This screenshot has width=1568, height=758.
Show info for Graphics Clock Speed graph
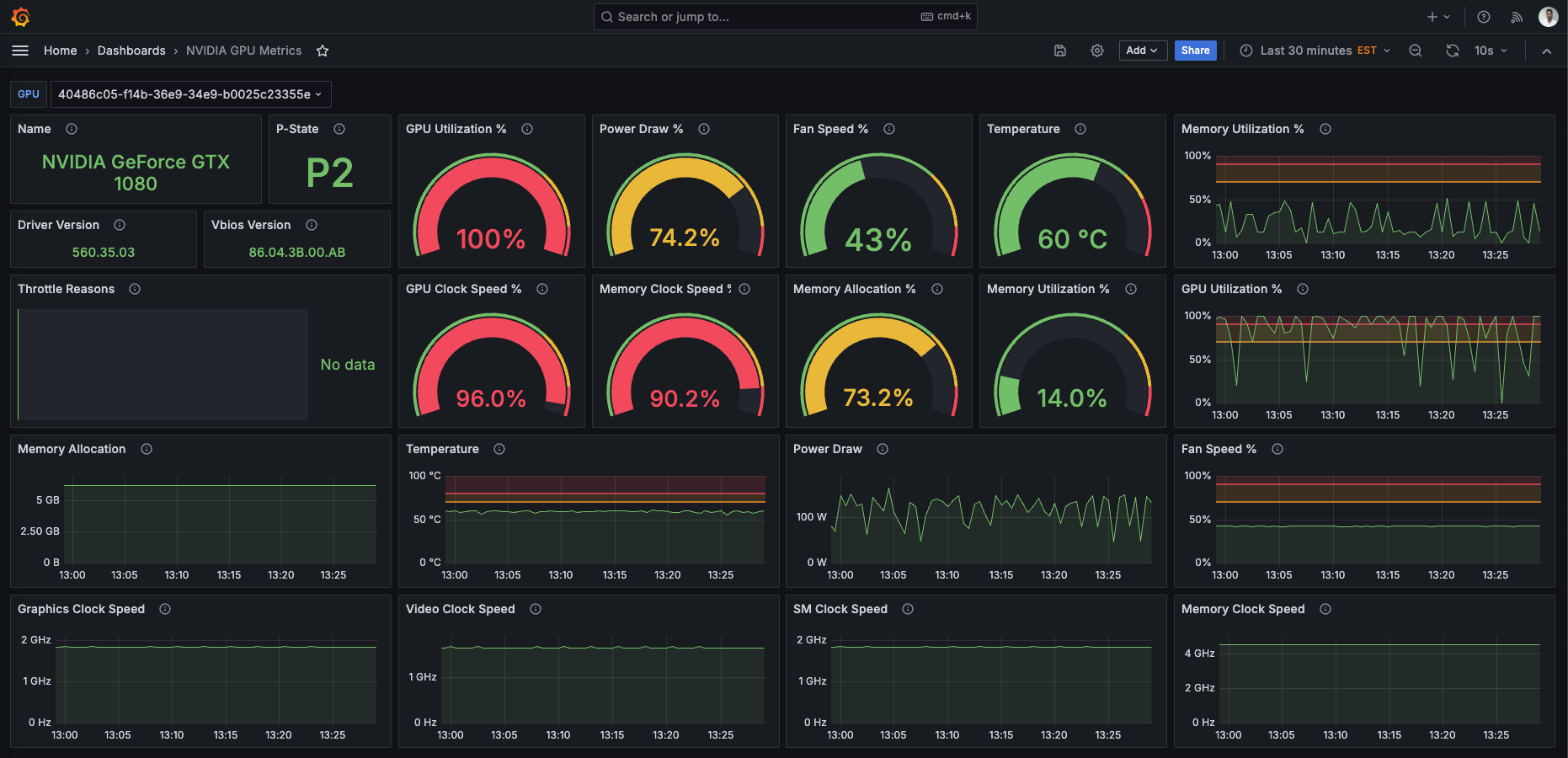pyautogui.click(x=165, y=609)
